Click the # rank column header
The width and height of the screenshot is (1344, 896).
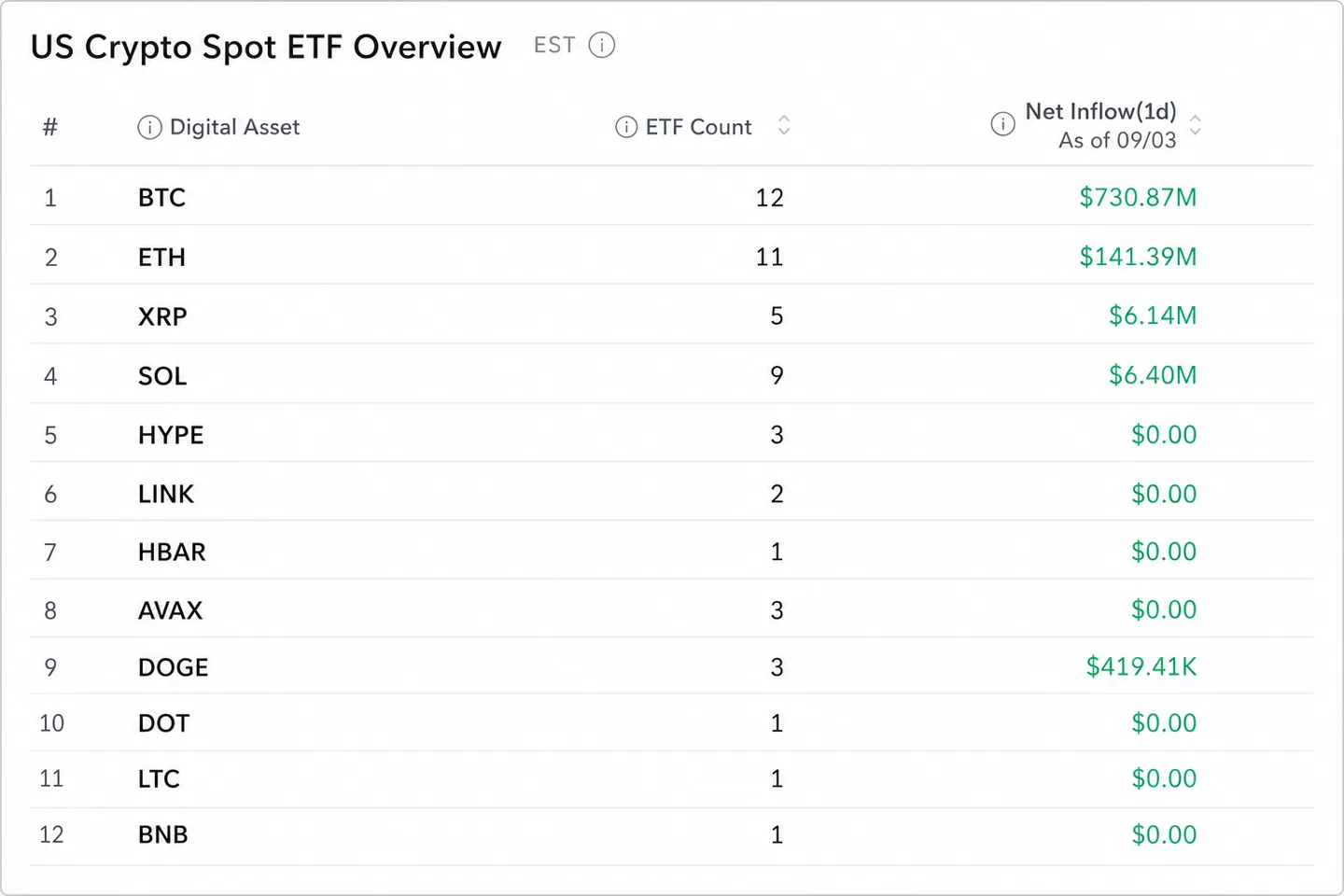pyautogui.click(x=50, y=127)
